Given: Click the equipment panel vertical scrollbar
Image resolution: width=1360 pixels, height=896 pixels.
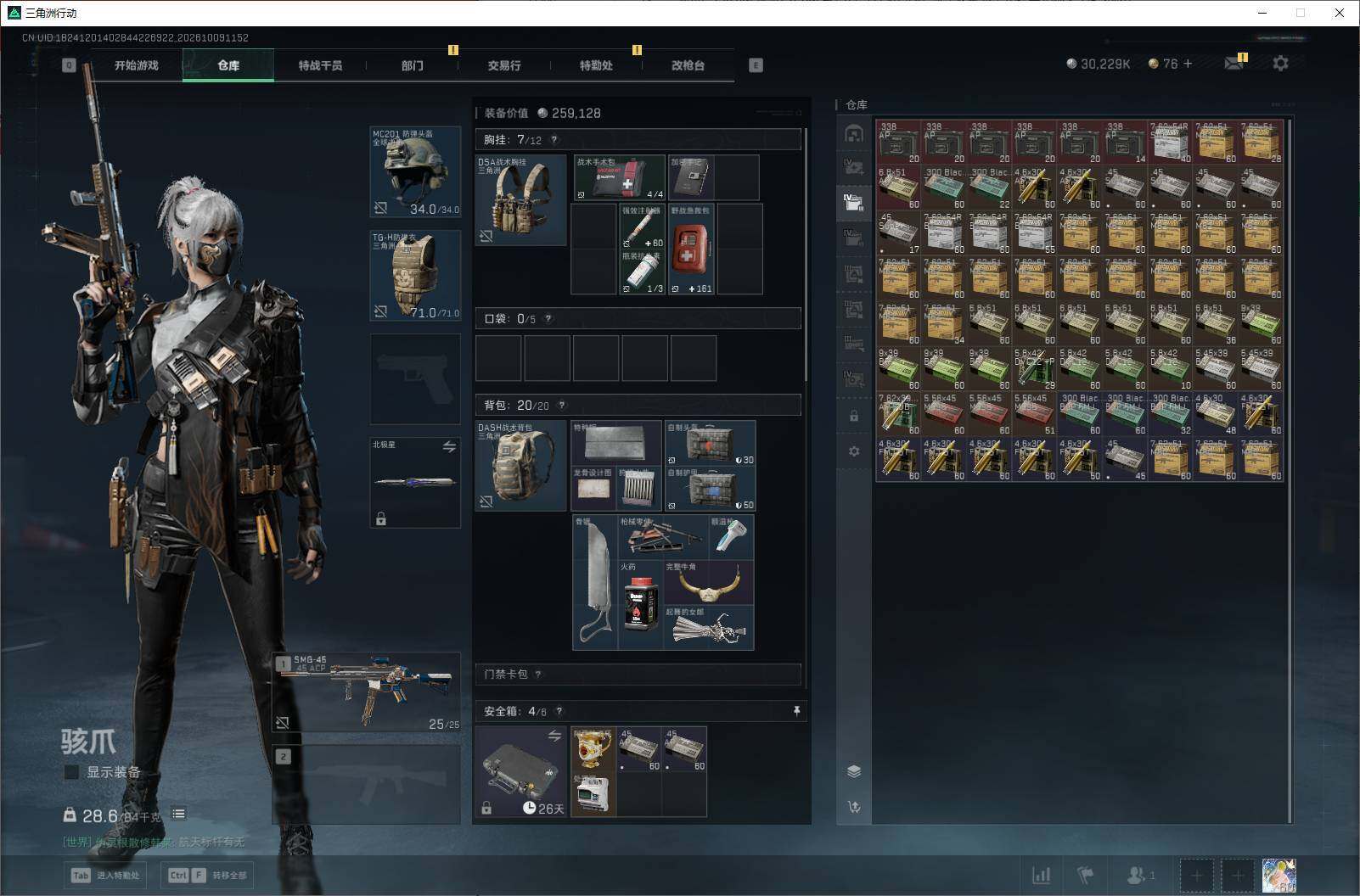Looking at the screenshot, I should (805, 255).
